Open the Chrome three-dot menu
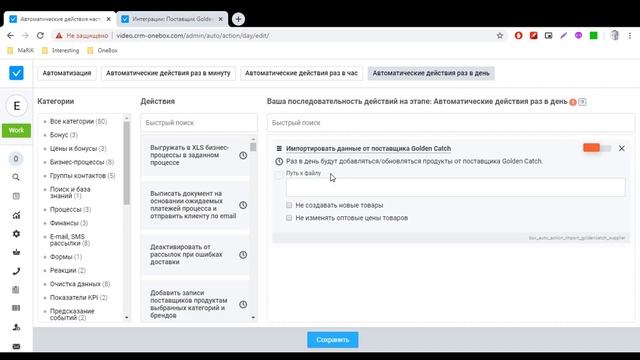Viewport: 640px width, 360px height. pyautogui.click(x=630, y=36)
